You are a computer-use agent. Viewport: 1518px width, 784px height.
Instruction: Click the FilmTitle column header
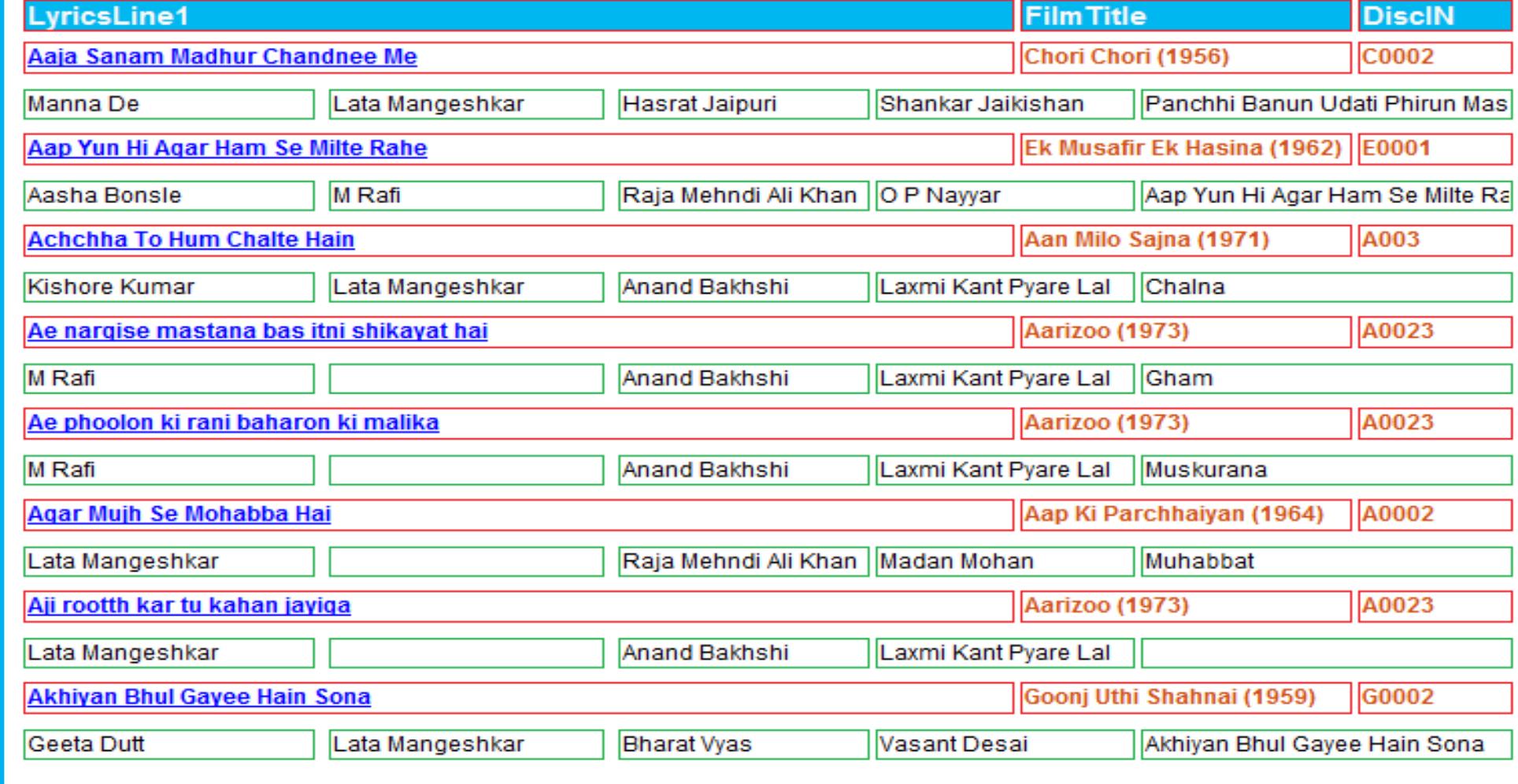pyautogui.click(x=1185, y=17)
